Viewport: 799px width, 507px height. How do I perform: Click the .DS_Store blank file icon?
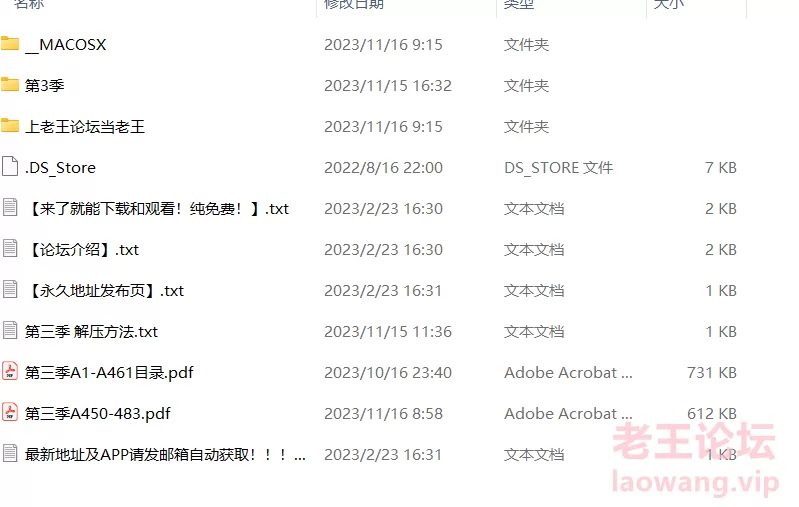point(10,167)
